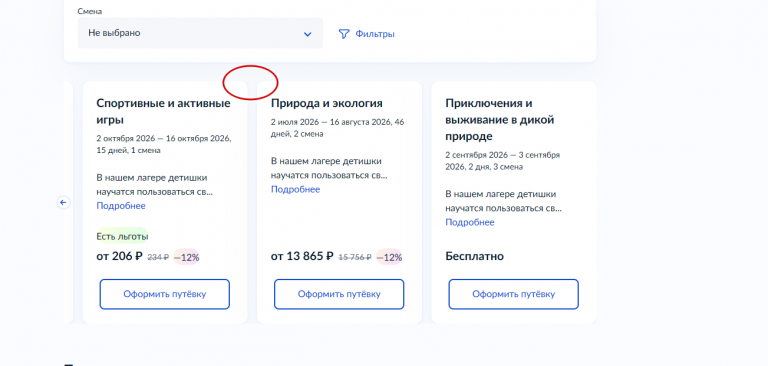Click the funnel icon next to Фильтры
This screenshot has height=366, width=768.
tap(344, 34)
